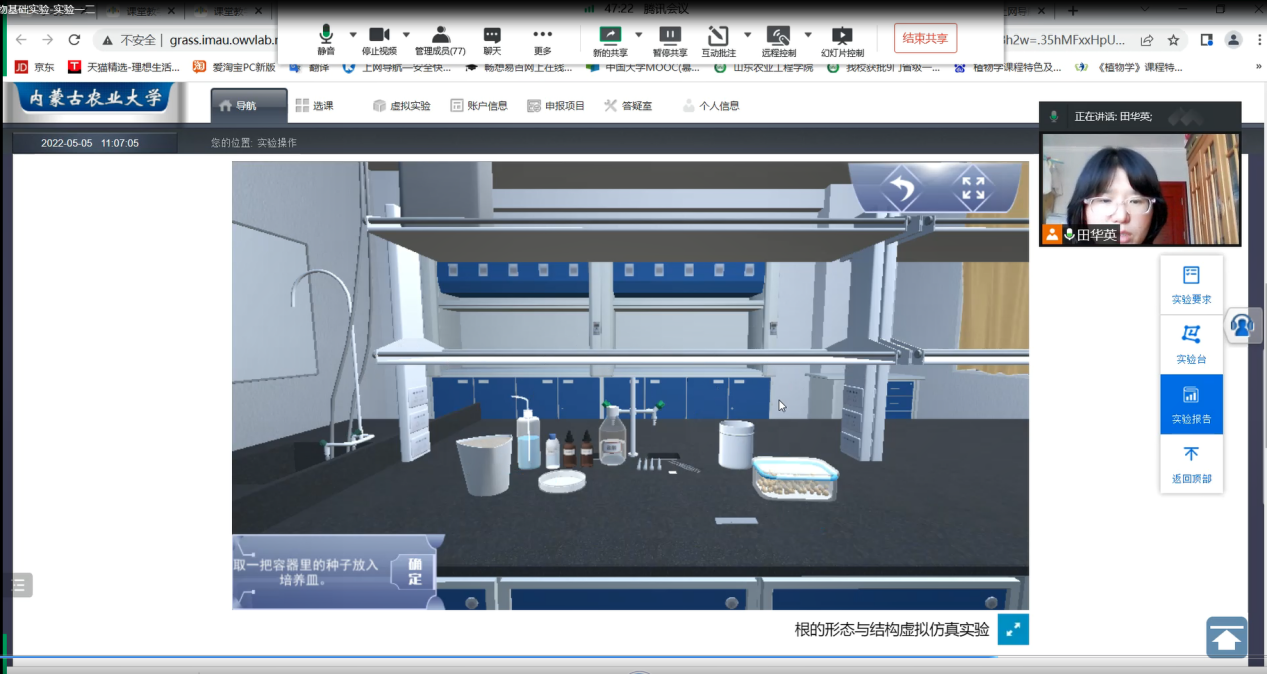
Task: Expand the audio options arrow next to 静音
Action: pyautogui.click(x=353, y=35)
